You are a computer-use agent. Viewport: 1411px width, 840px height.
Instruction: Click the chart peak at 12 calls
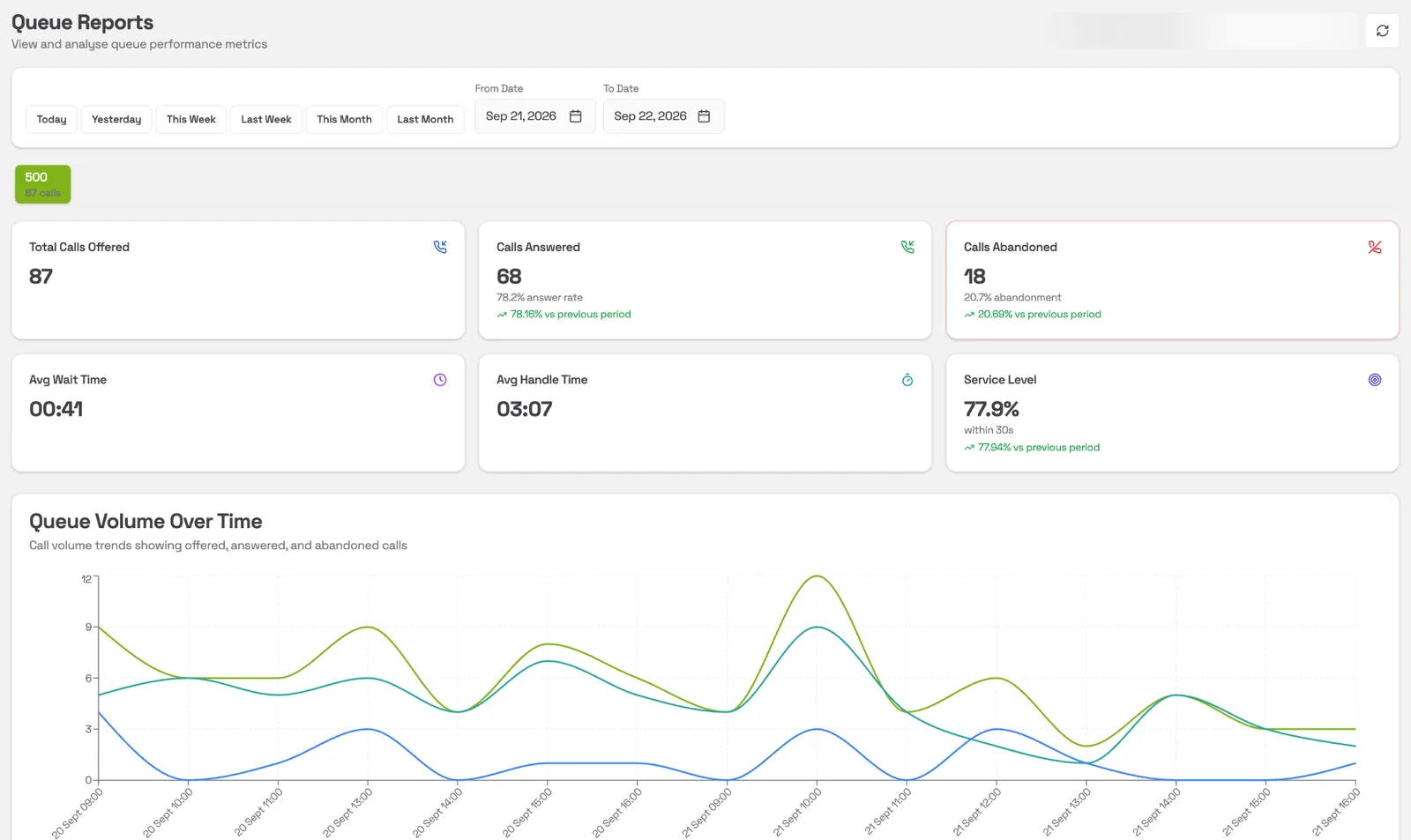[x=817, y=576]
